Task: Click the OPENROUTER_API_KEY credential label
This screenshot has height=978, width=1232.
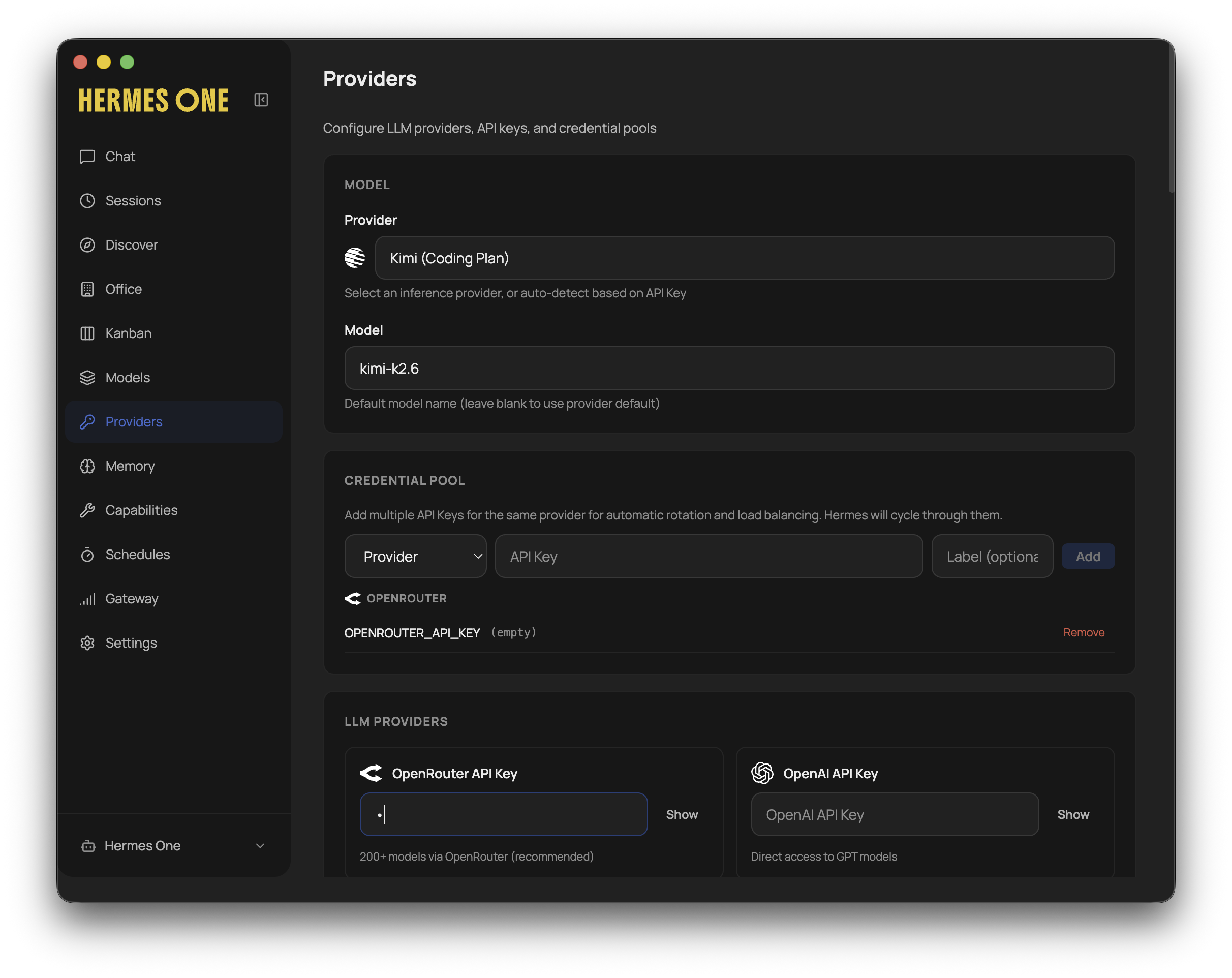Action: (412, 633)
